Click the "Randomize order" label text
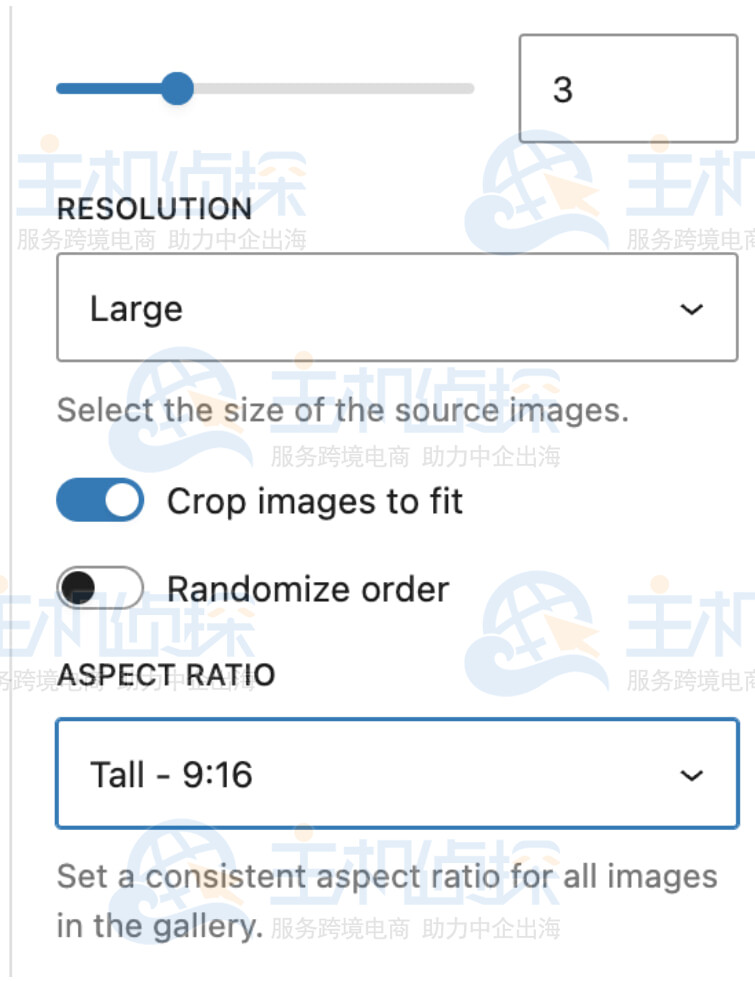Image resolution: width=755 pixels, height=981 pixels. tap(308, 589)
